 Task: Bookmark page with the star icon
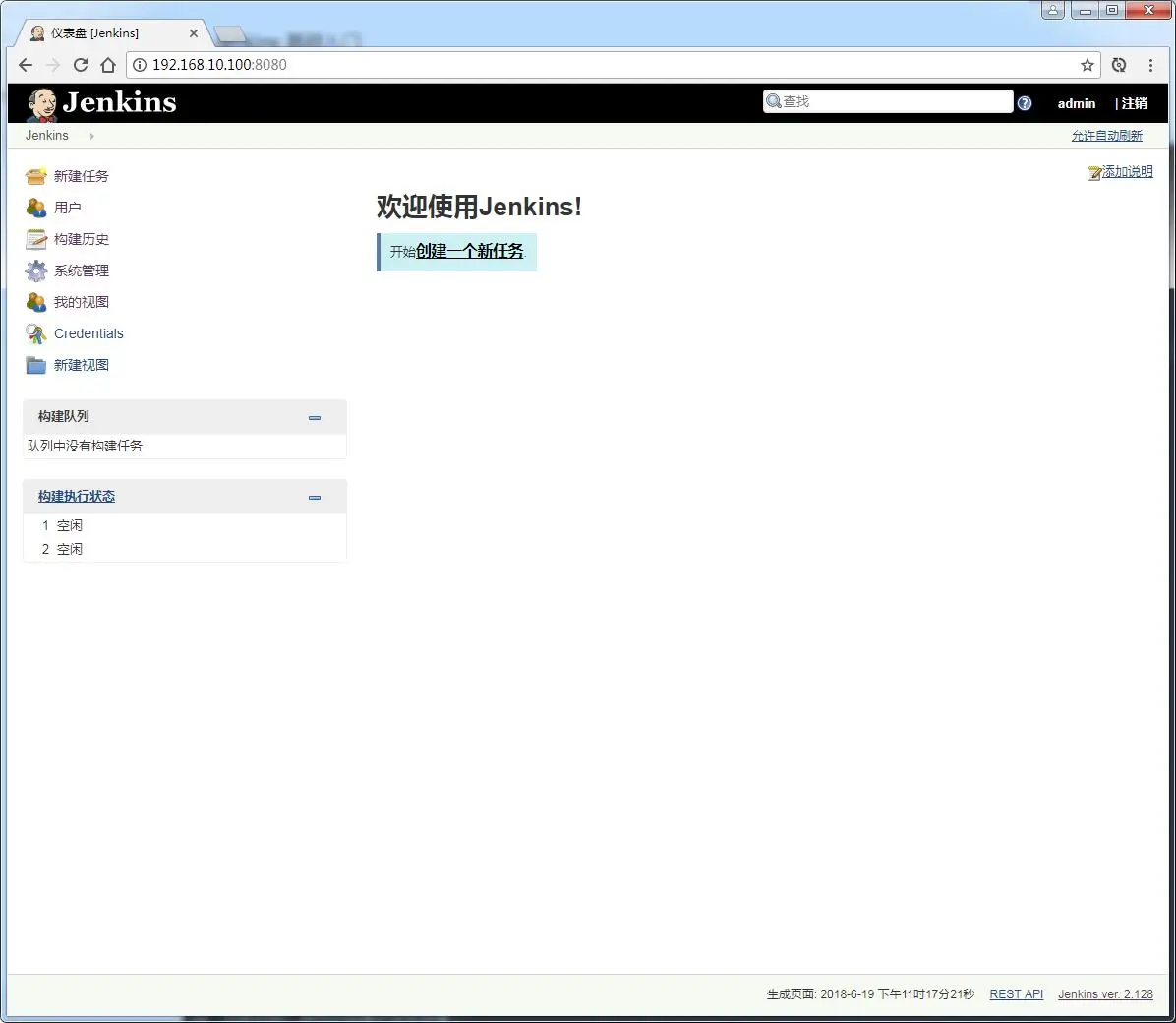click(1087, 65)
